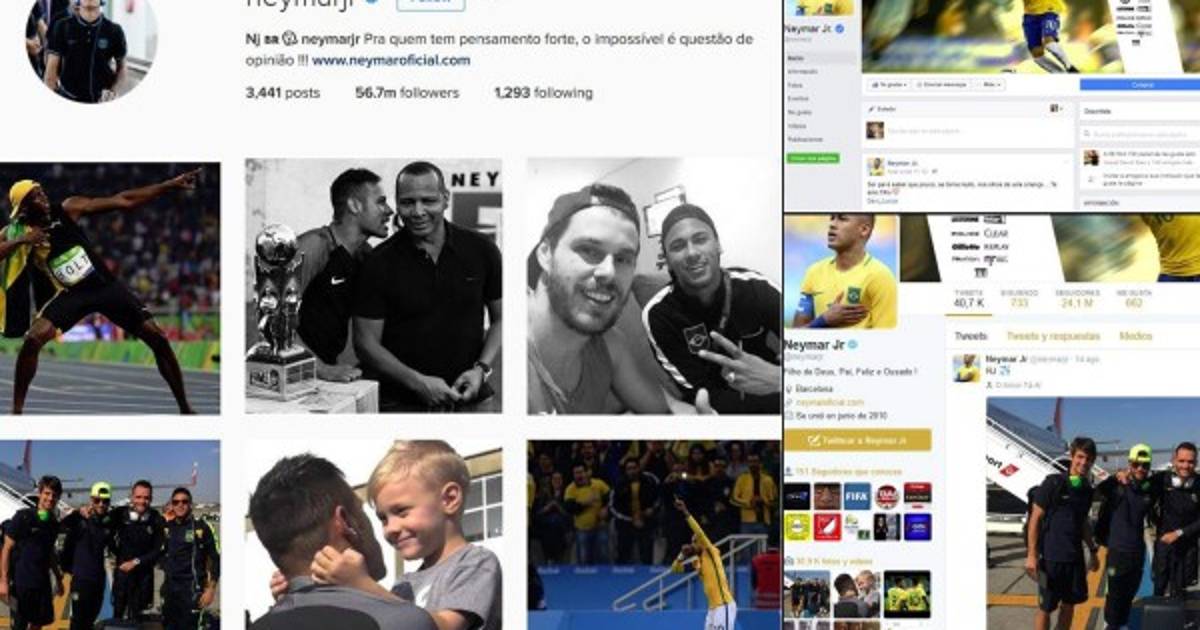The image size is (1200, 630).
Task: Click the Twittear a Neymar Jr button
Action: coord(858,440)
